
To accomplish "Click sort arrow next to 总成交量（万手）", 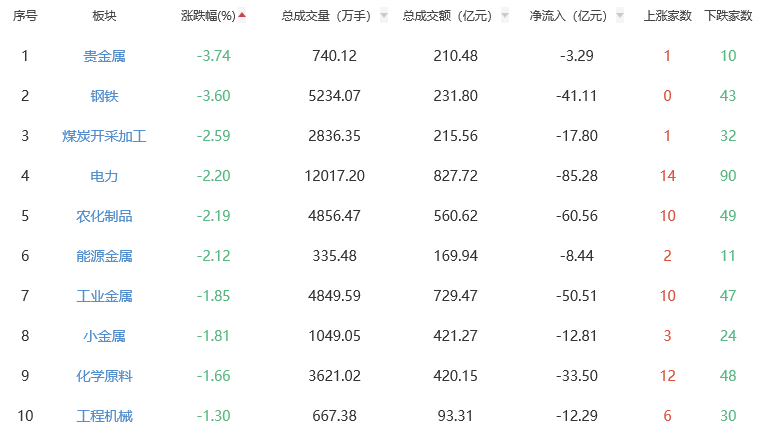I will [385, 17].
